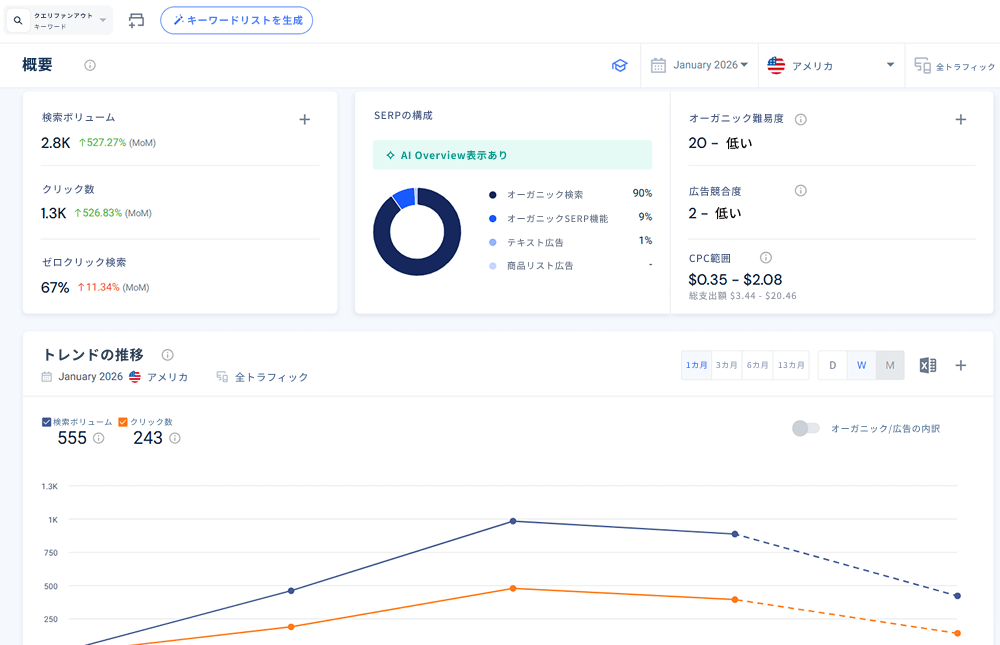Expand the クエリファンアウト keyword selector dropdown
Screen dimensions: 1000x645
coord(59,20)
